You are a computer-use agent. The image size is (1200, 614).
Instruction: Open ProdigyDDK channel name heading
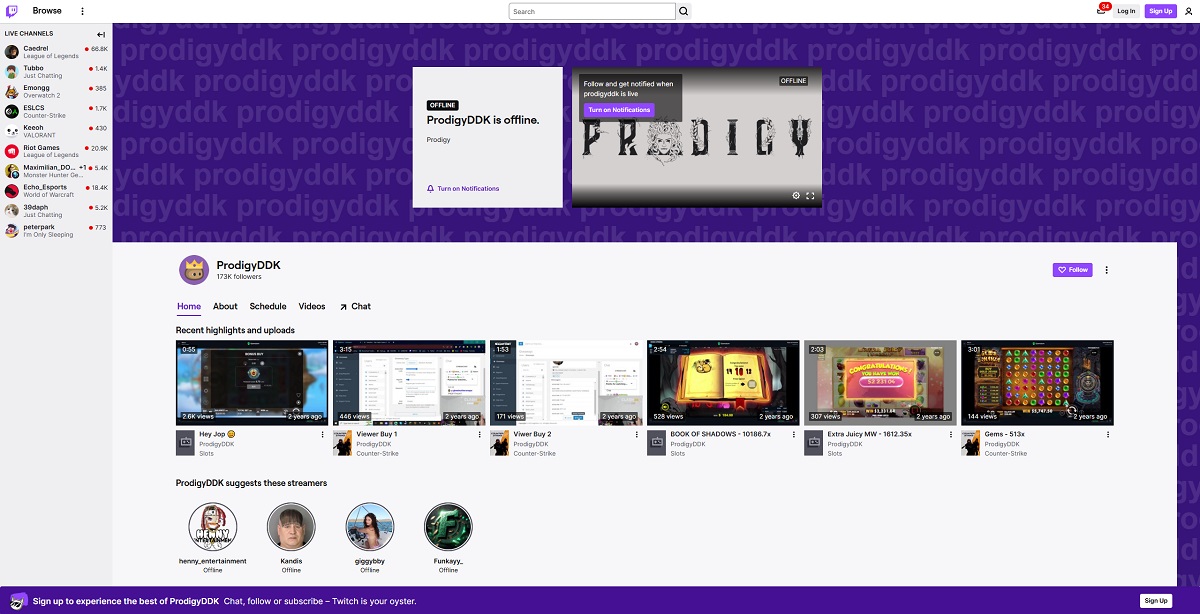(x=248, y=265)
